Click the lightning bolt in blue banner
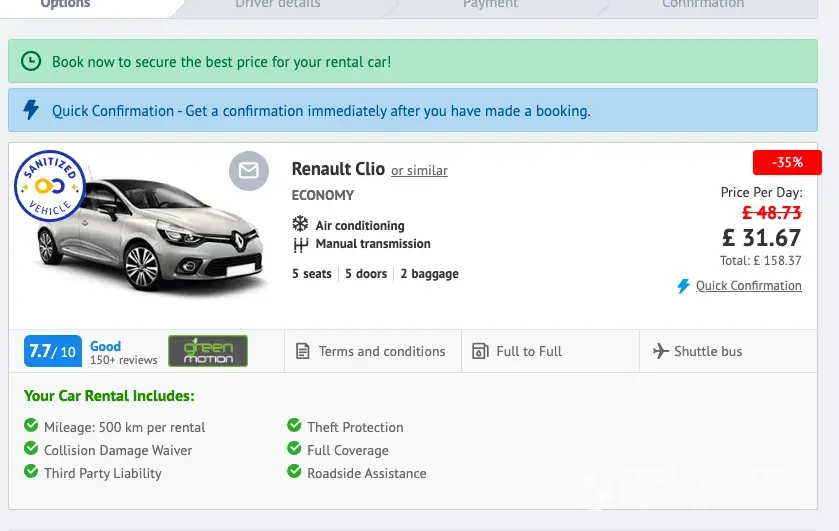This screenshot has width=839, height=531. [32, 110]
